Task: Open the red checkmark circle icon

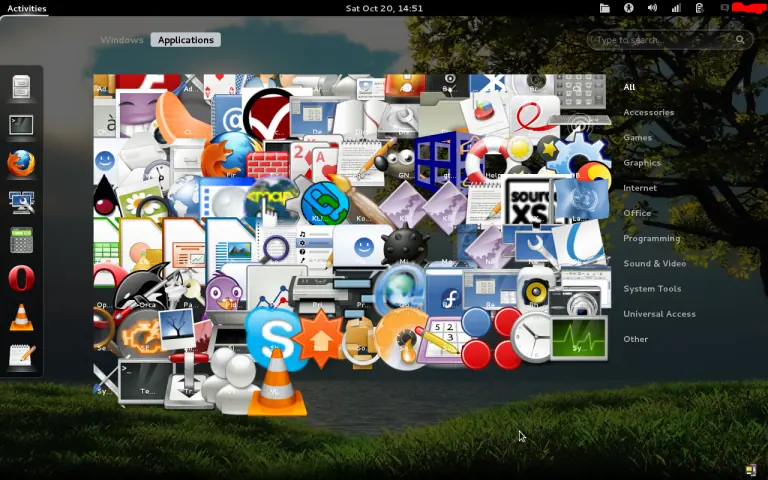Action: 267,115
